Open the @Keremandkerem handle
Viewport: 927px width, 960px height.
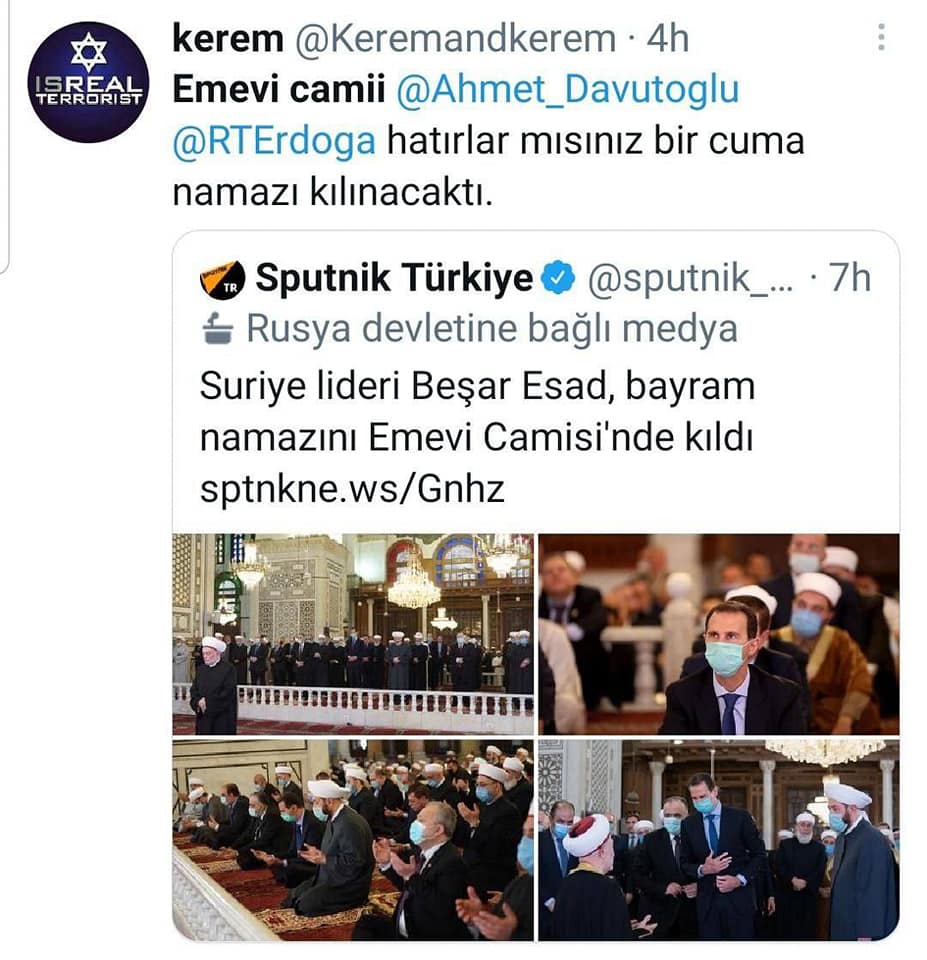tap(455, 39)
